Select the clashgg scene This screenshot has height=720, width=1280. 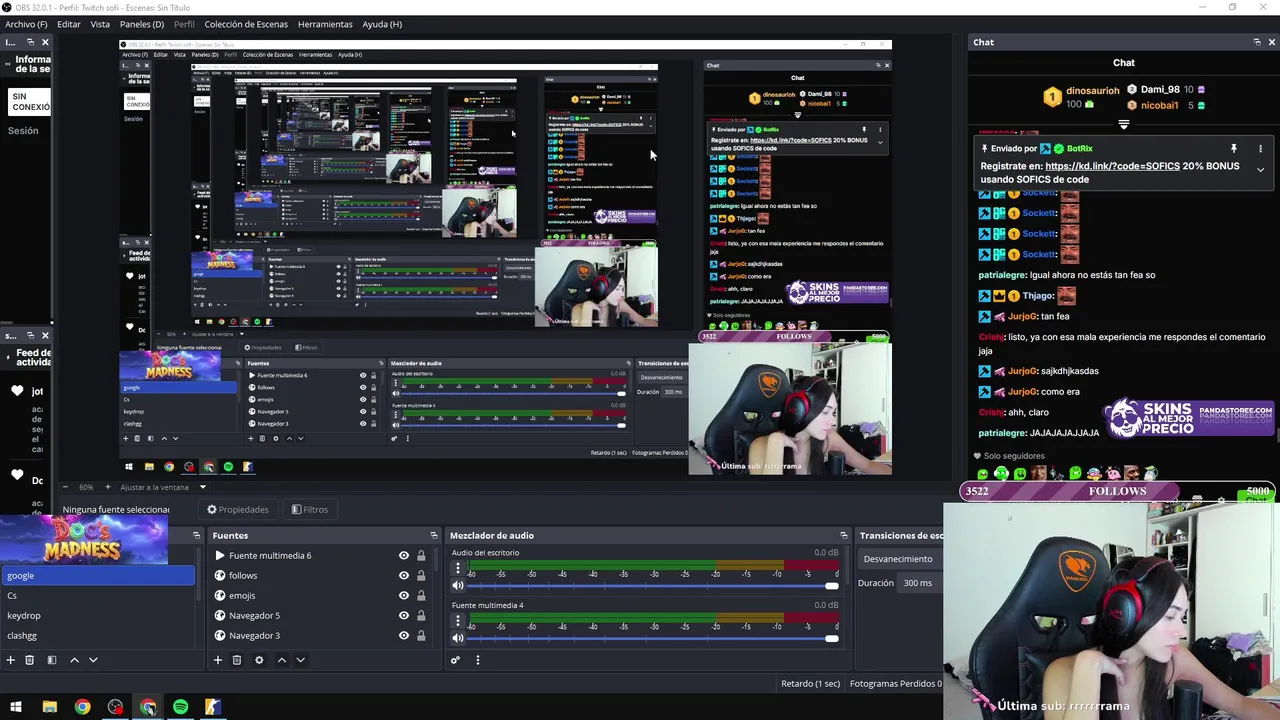coord(97,636)
